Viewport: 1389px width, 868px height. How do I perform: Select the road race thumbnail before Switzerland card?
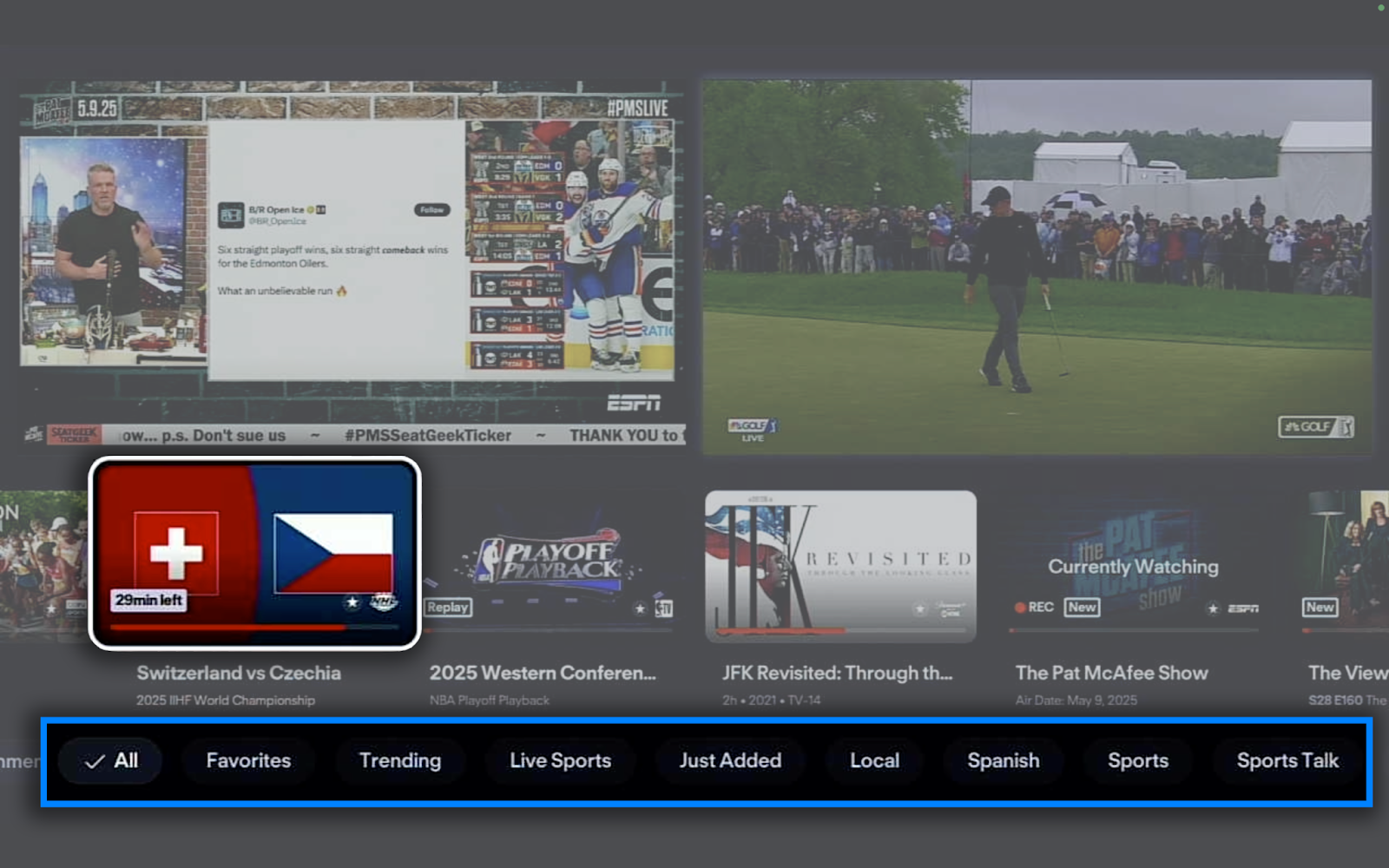pos(43,566)
